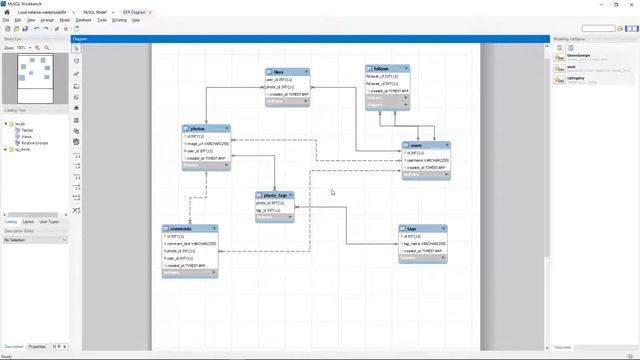Pick relationship using existing columns tool
640x360 pixels.
[x=76, y=211]
